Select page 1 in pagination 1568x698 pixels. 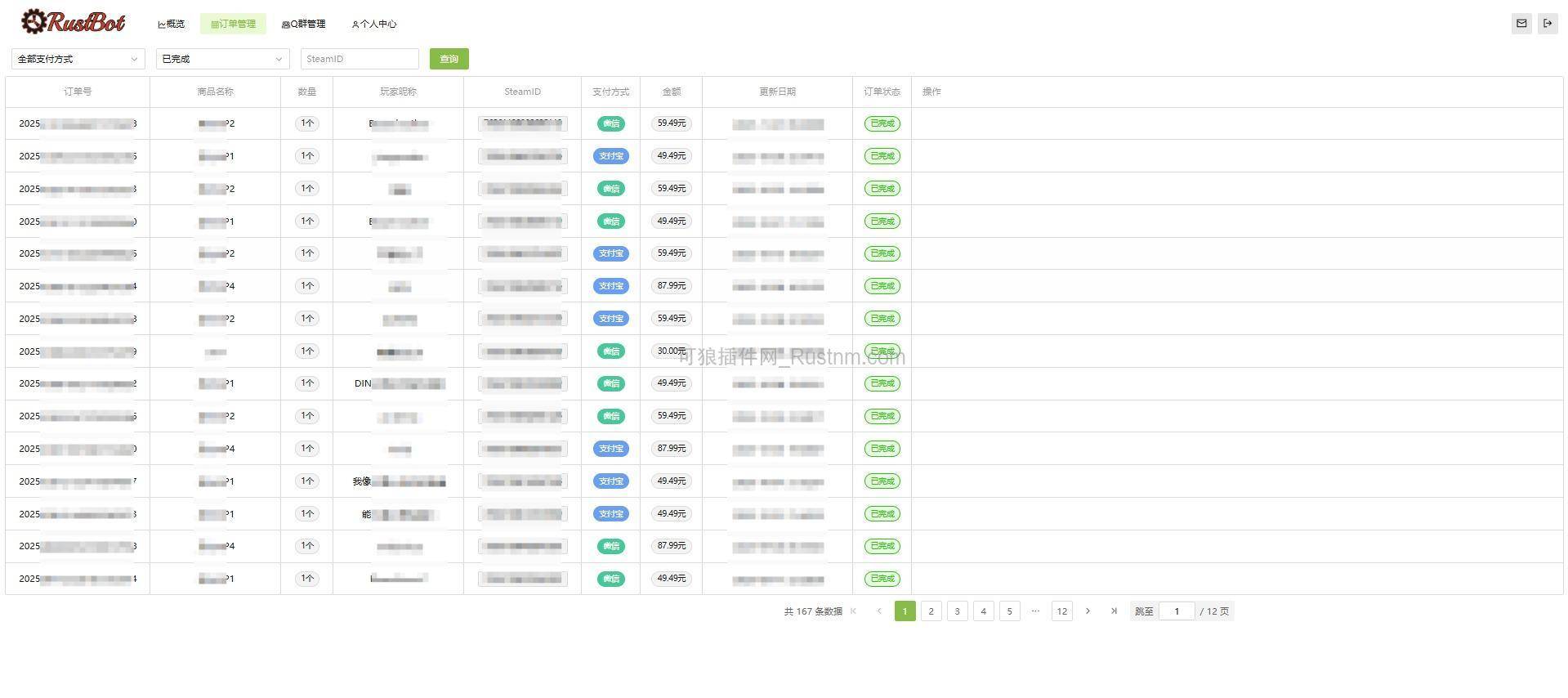coord(905,611)
